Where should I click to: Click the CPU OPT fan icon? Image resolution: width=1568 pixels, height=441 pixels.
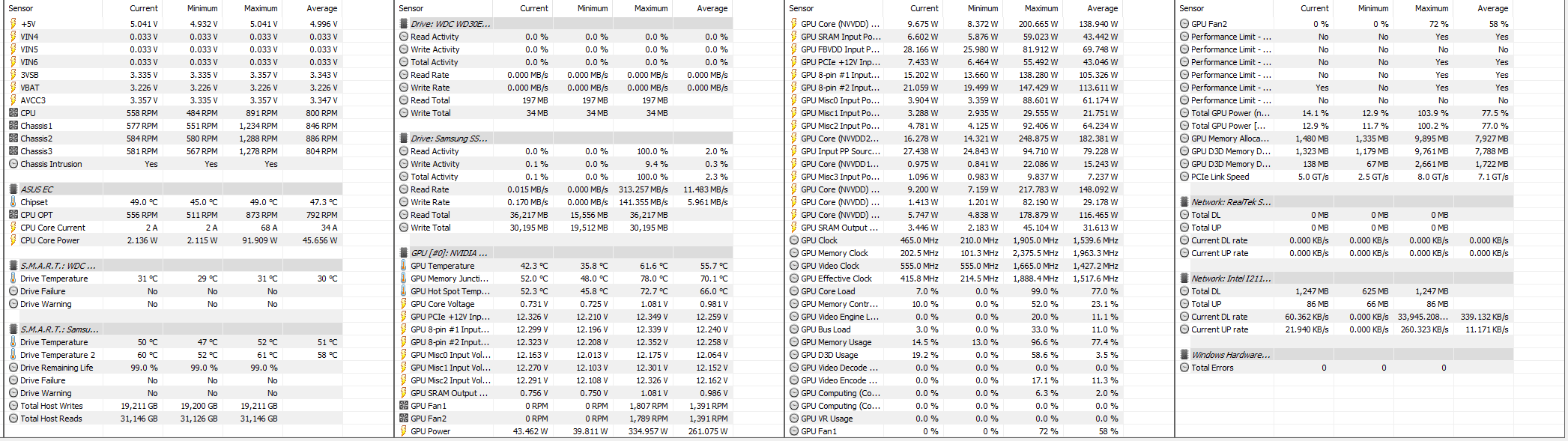13,215
